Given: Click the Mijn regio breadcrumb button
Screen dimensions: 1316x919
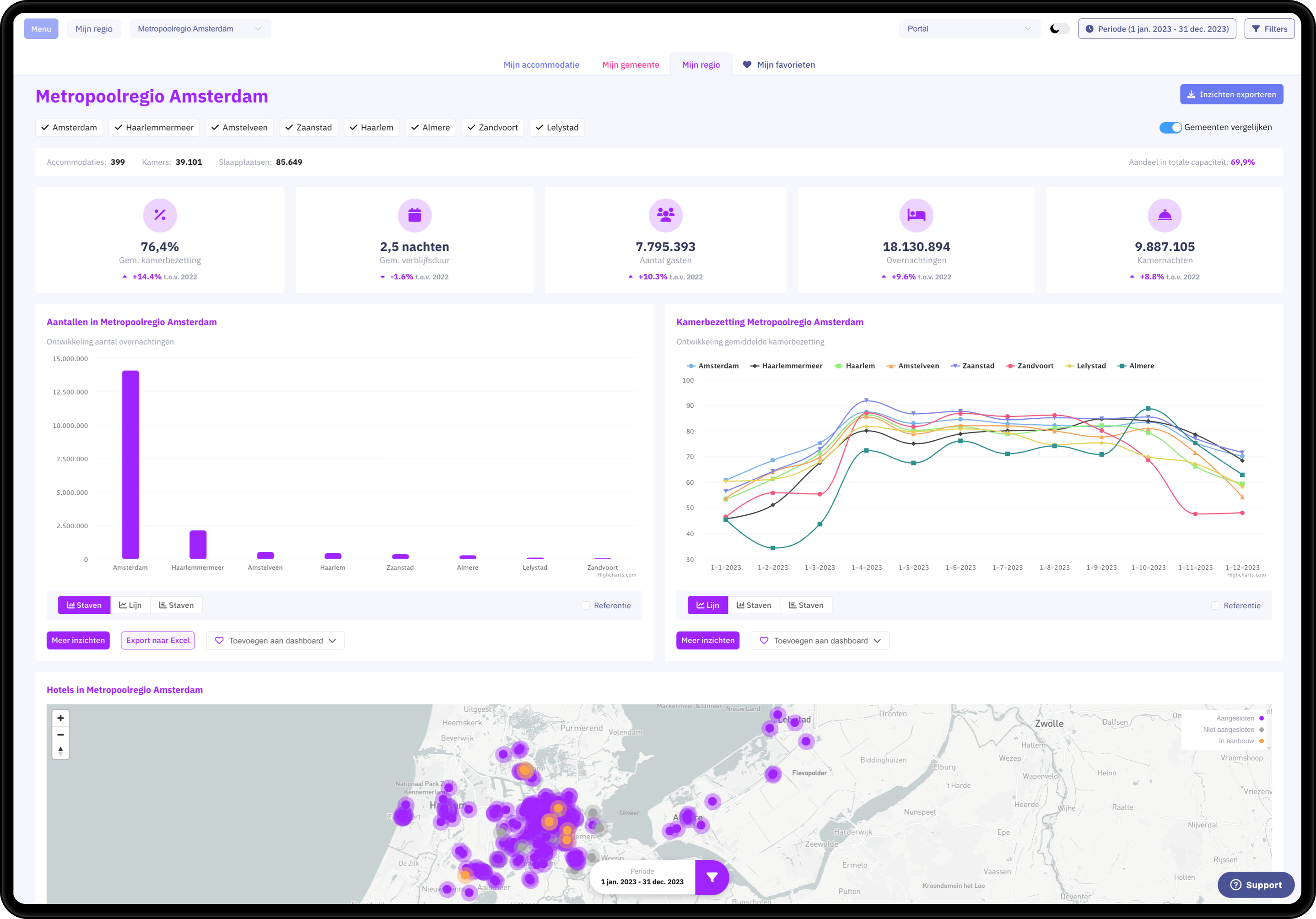Looking at the screenshot, I should (94, 29).
